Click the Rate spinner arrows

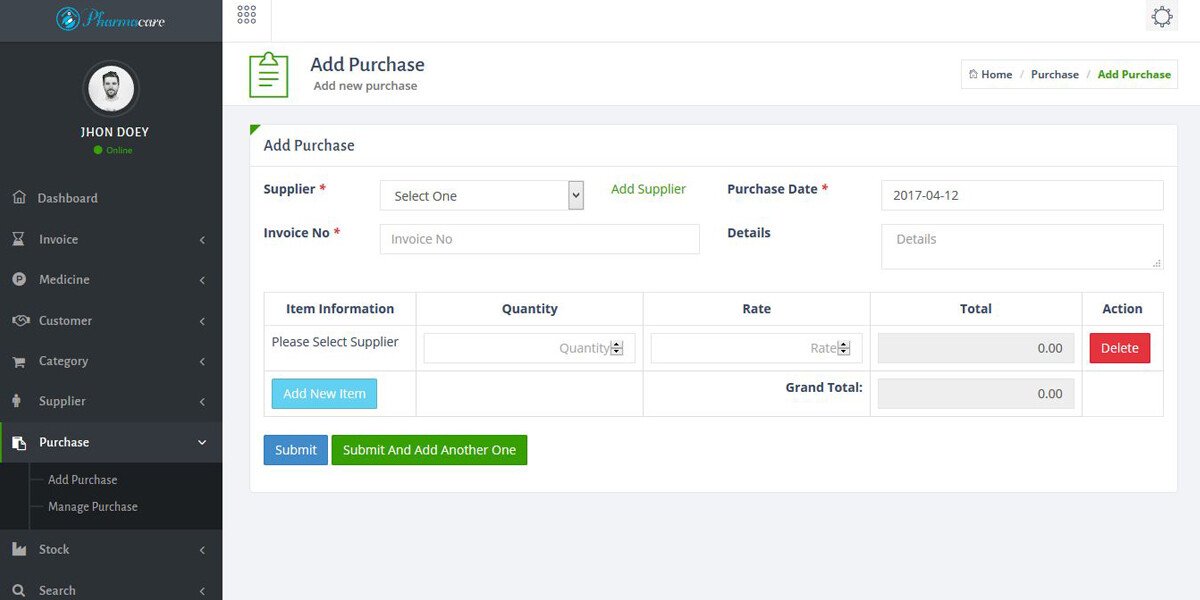(844, 348)
